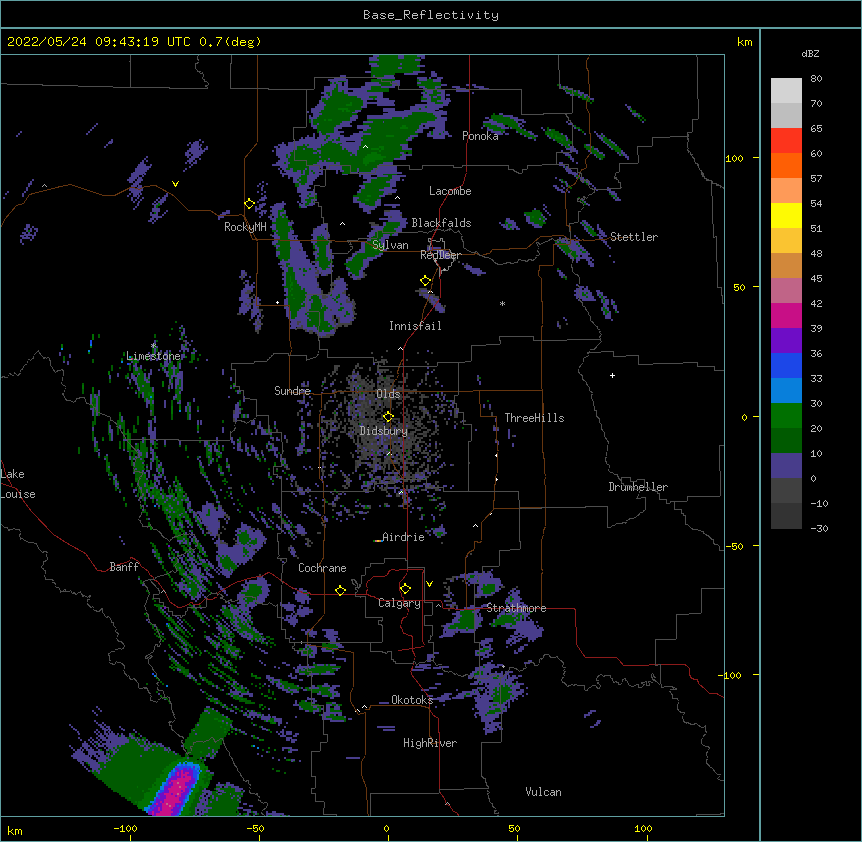Click the Okotoks town label
The height and width of the screenshot is (842, 862).
click(x=412, y=700)
